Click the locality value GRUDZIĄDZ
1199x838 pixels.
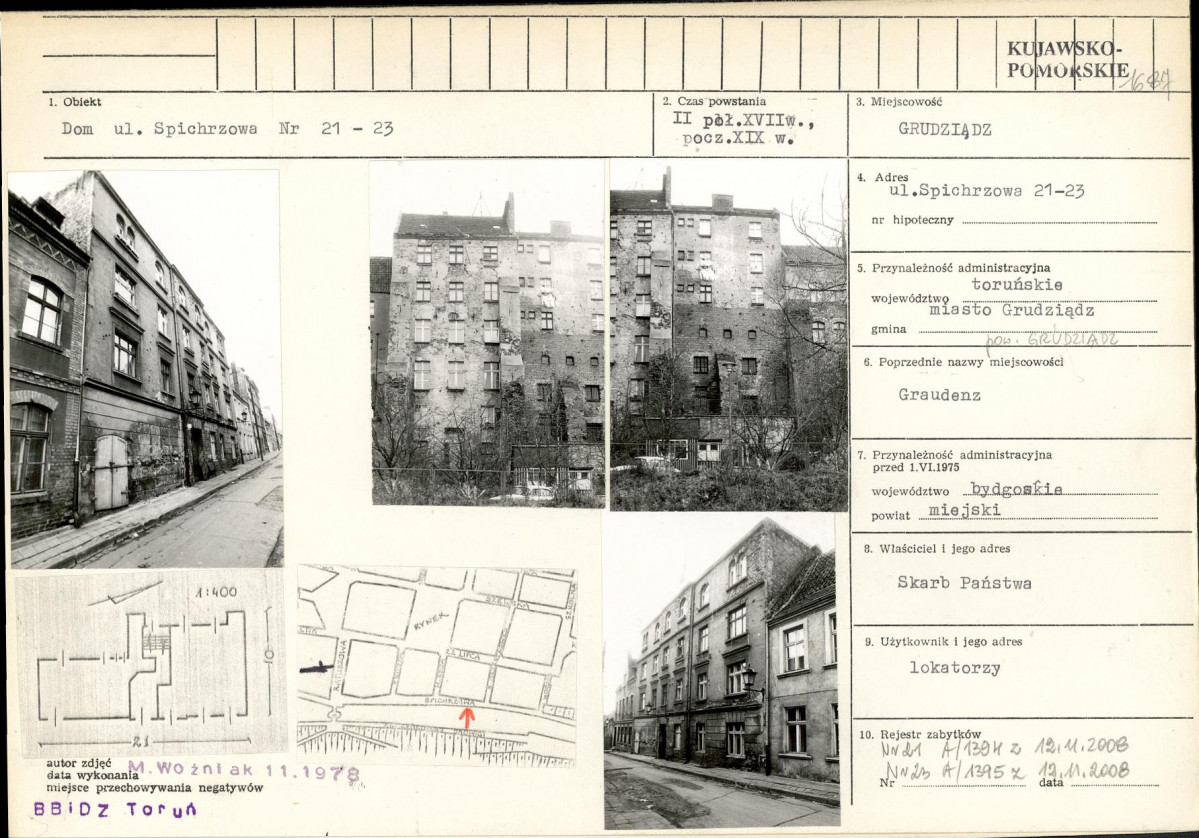[x=947, y=129]
